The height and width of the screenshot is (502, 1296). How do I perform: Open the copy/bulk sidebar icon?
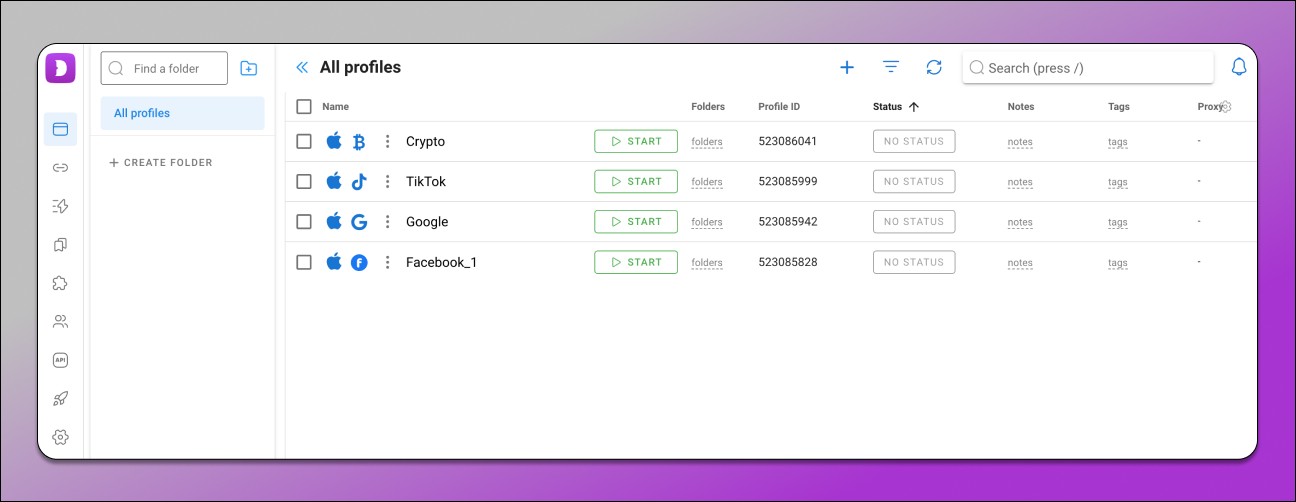pos(60,244)
